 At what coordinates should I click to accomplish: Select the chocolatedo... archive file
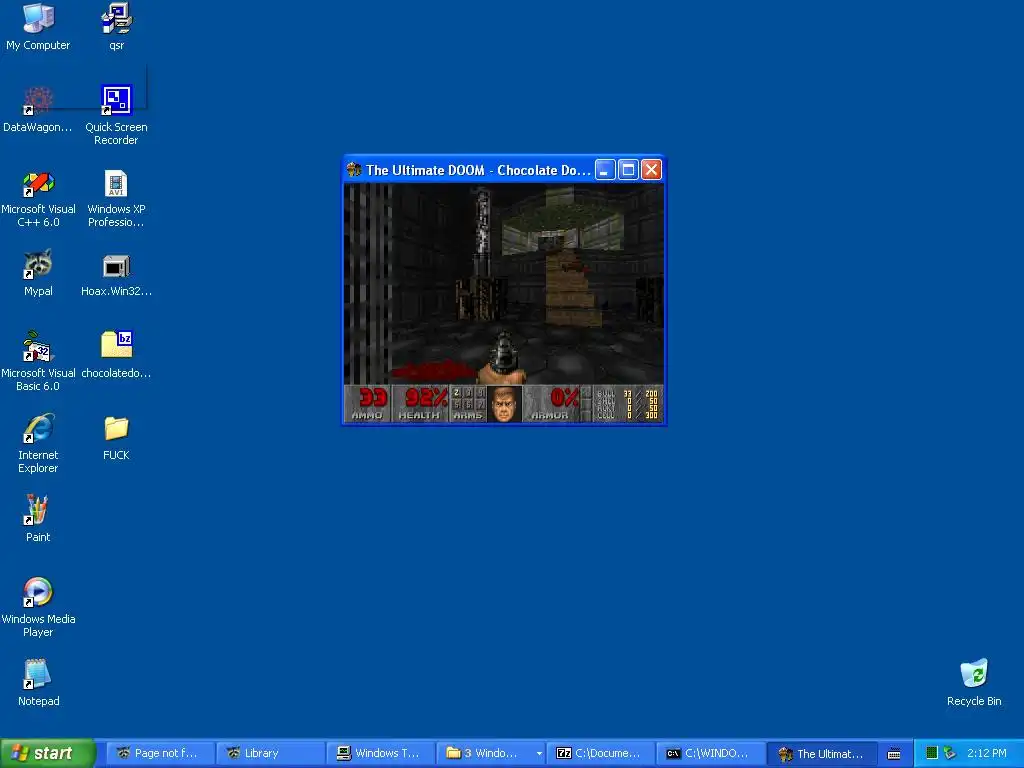116,355
